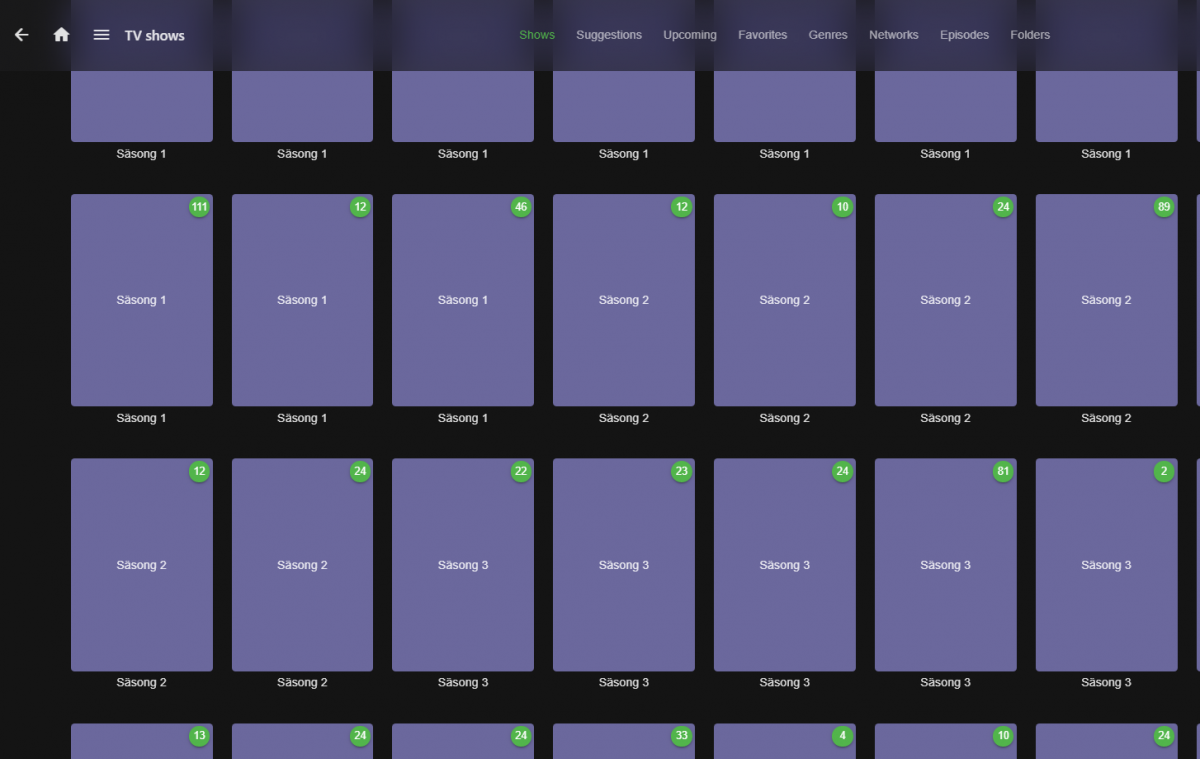Switch to the Genres tab
The image size is (1200, 759).
pos(828,35)
